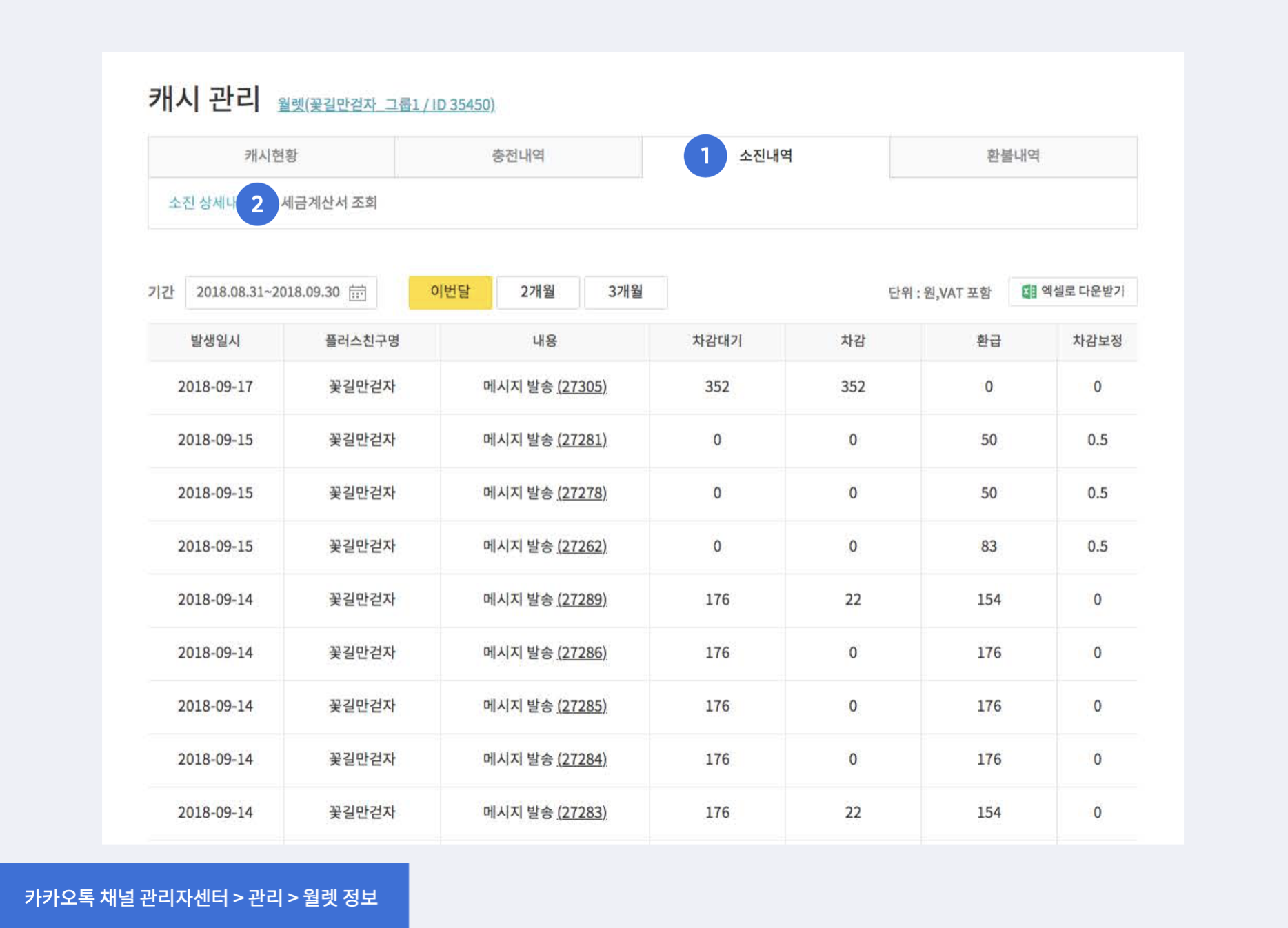Go to the 환불내역 tab
The image size is (1288, 928).
tap(1012, 156)
